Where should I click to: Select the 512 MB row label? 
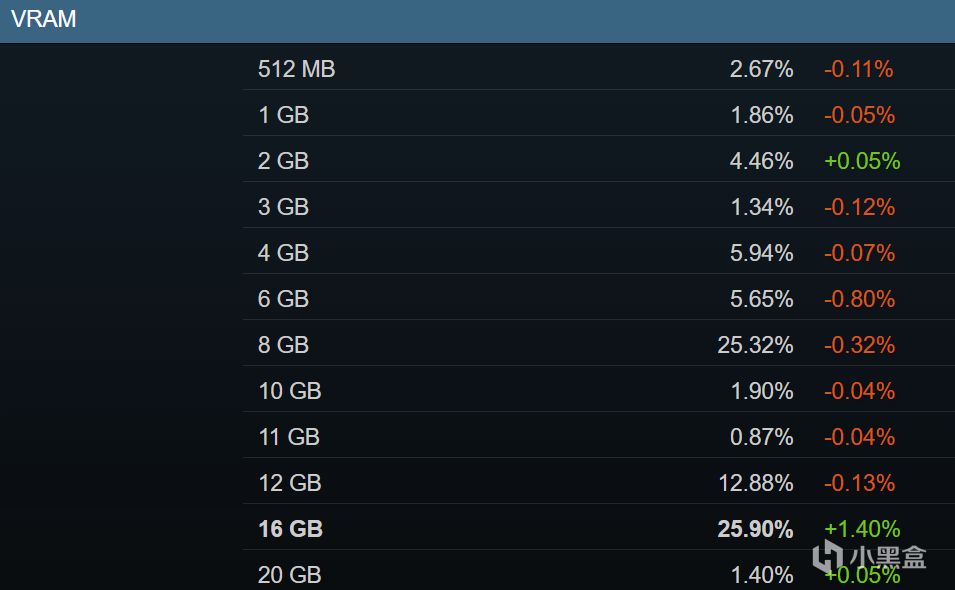[297, 69]
